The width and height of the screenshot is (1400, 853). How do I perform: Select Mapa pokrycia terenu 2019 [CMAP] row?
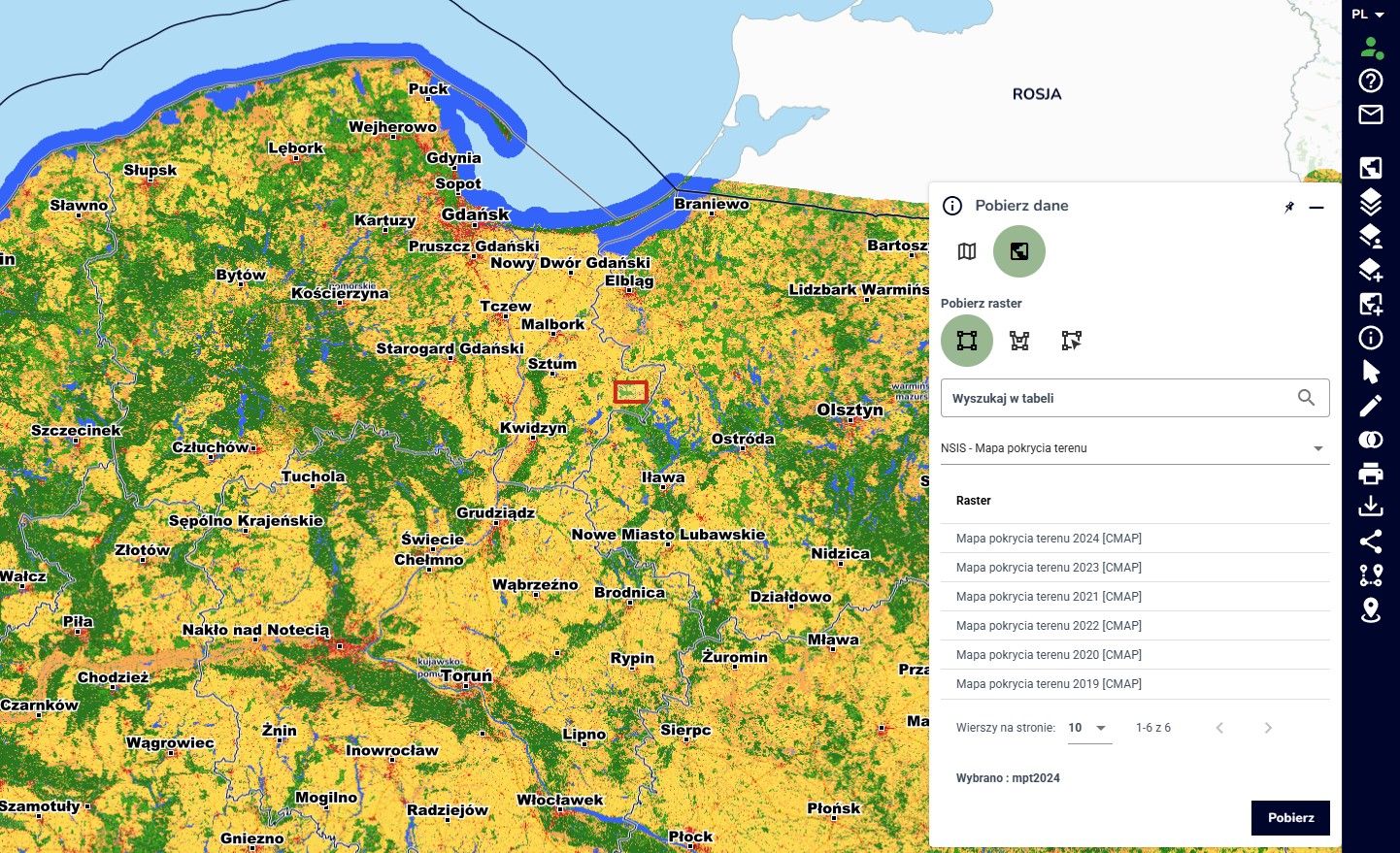coord(1049,684)
